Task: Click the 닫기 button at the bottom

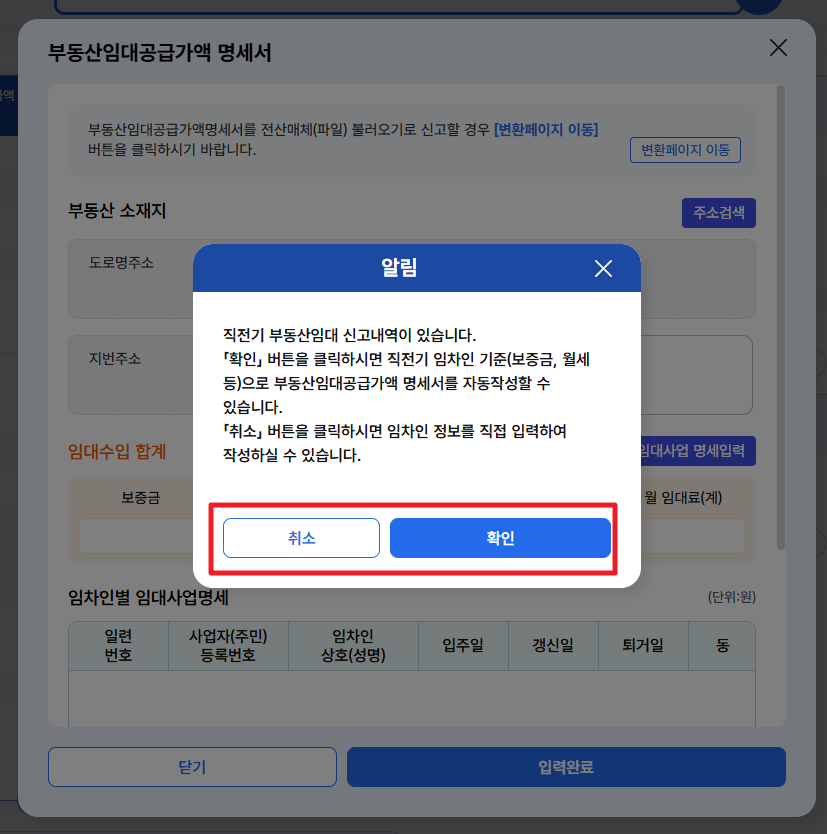Action: point(192,766)
